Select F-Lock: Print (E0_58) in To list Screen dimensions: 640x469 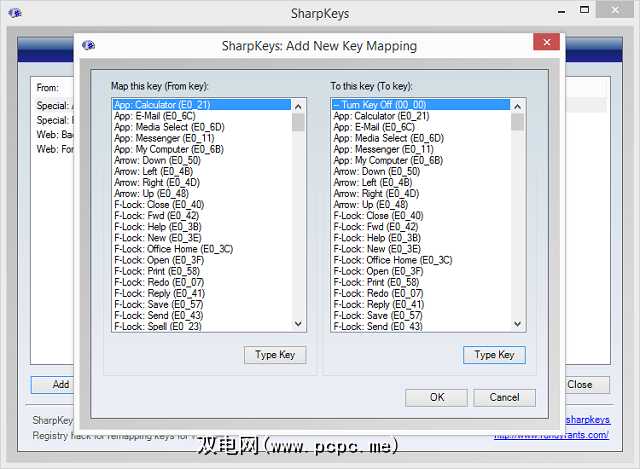pos(421,282)
